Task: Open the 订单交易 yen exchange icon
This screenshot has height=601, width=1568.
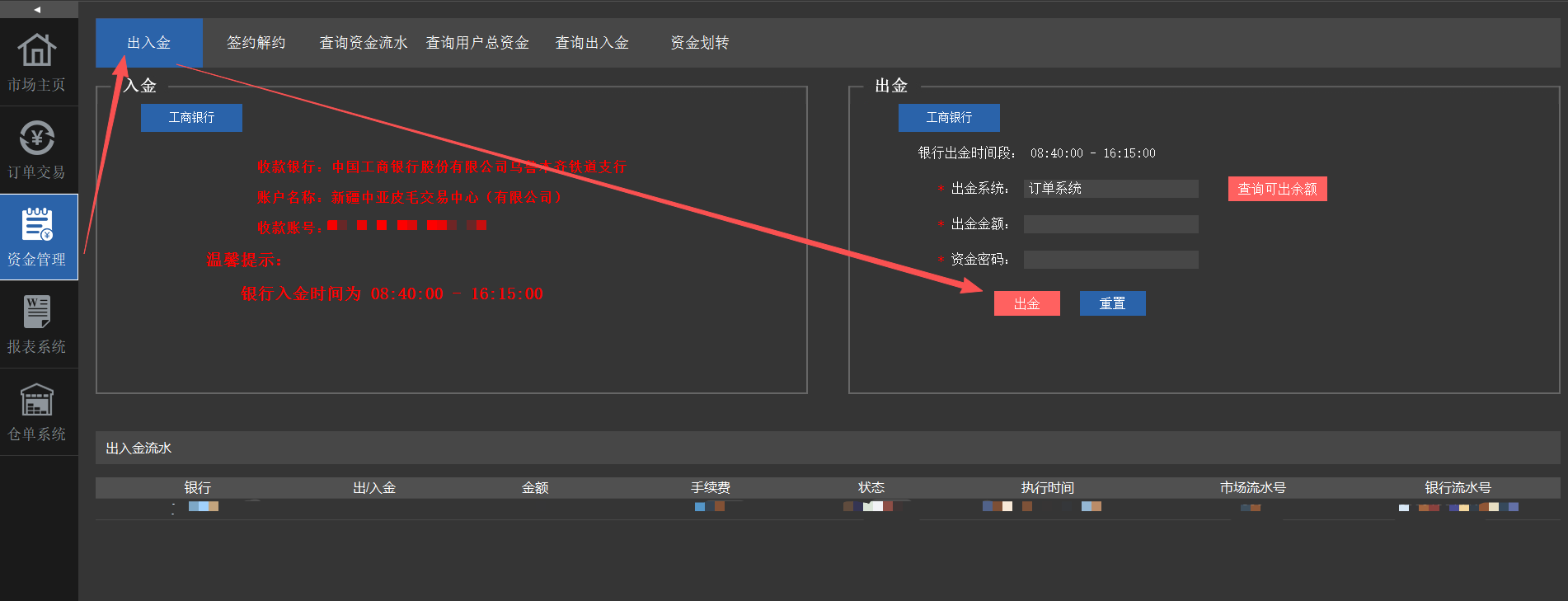Action: tap(37, 138)
